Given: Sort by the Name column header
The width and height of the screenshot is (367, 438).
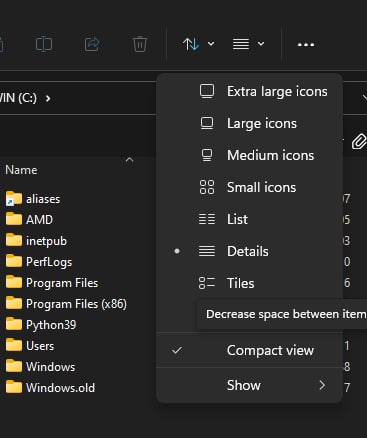Looking at the screenshot, I should click(21, 170).
